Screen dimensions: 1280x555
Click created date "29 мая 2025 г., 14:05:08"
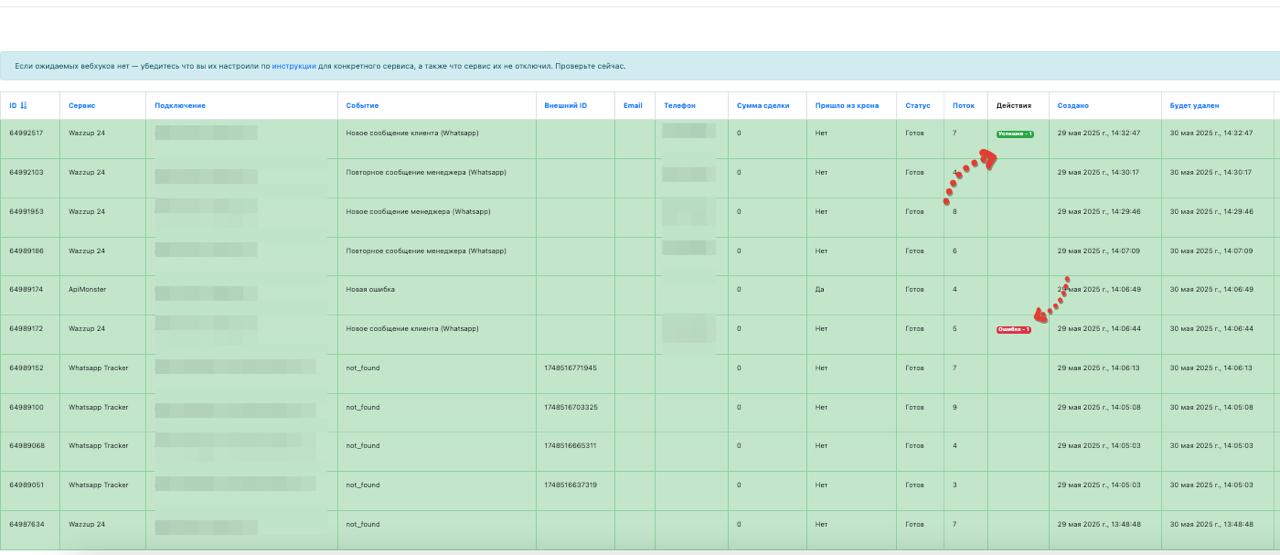(1099, 407)
